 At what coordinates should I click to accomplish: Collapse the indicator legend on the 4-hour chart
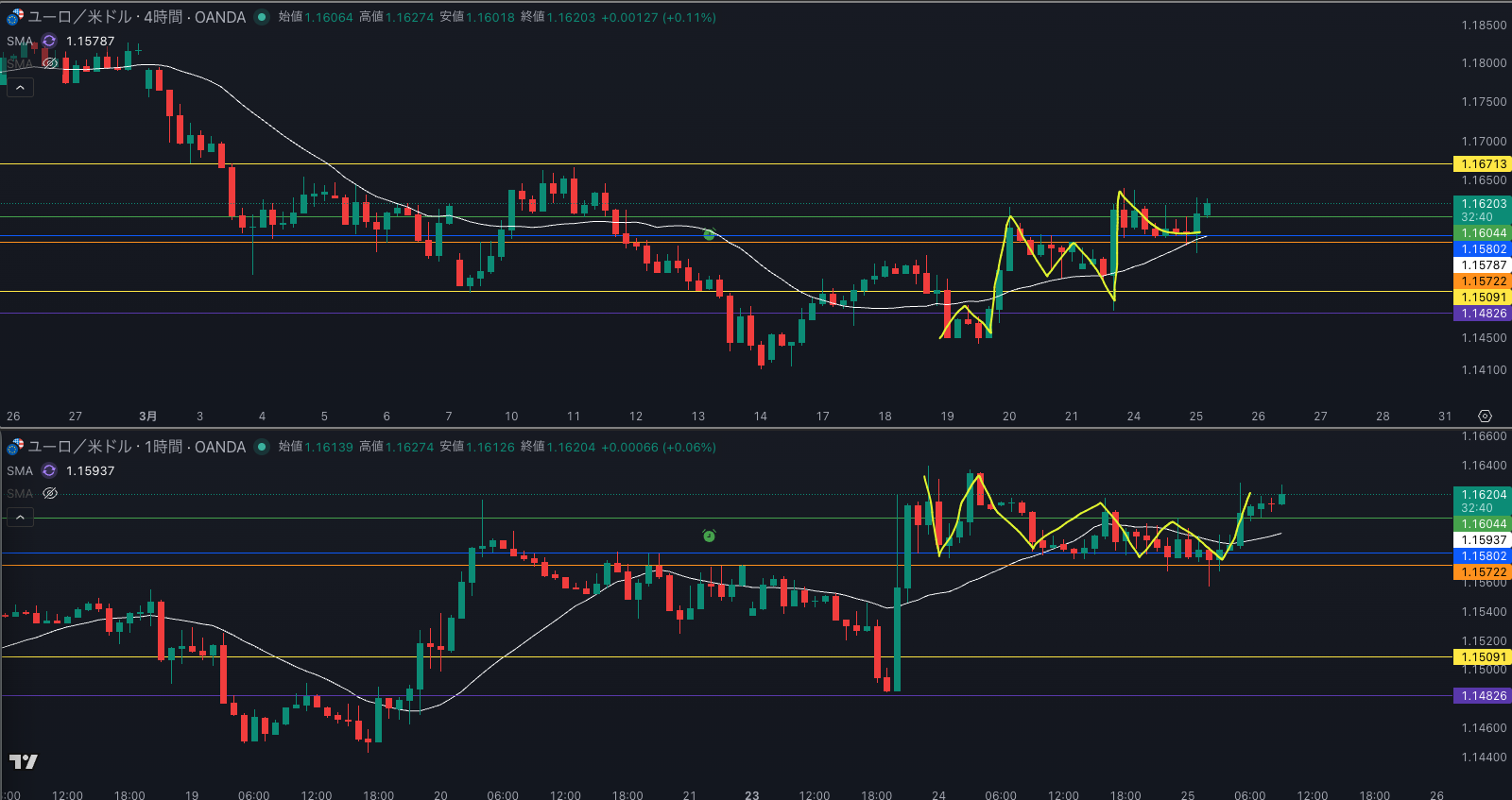click(x=20, y=87)
